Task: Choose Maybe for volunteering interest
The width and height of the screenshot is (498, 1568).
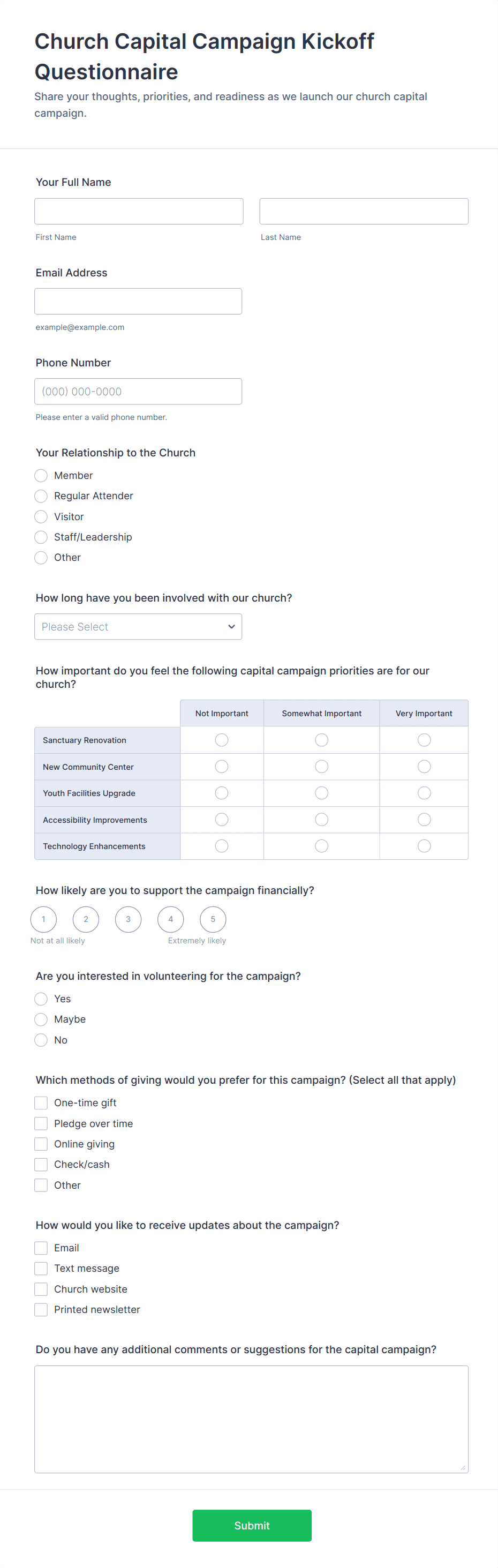Action: coord(41,1019)
